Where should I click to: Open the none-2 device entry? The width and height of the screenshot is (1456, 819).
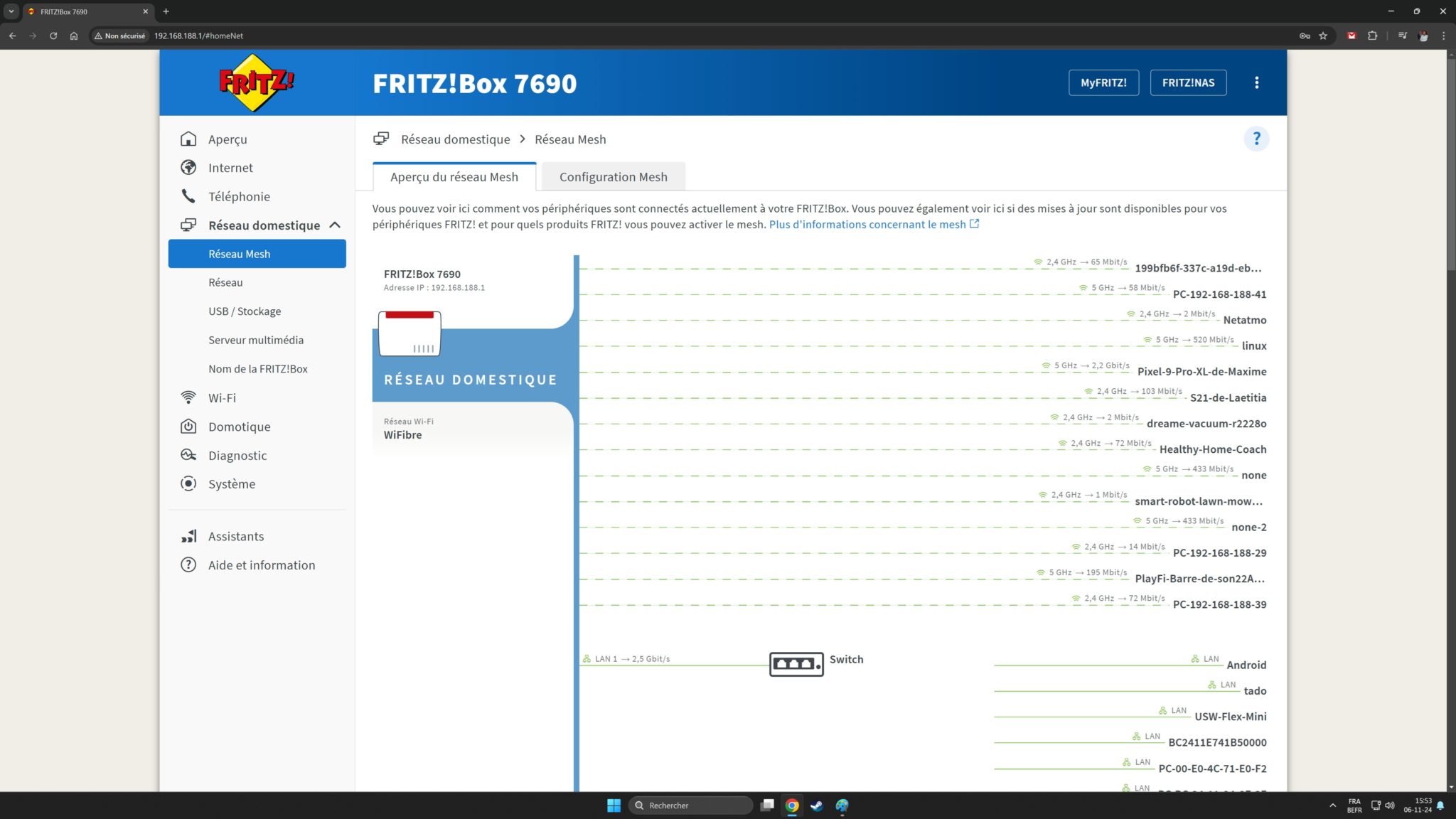click(x=1249, y=527)
